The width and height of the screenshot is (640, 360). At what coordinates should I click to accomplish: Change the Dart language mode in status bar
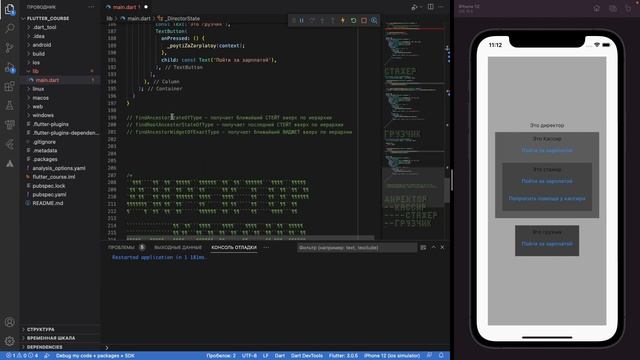280,356
